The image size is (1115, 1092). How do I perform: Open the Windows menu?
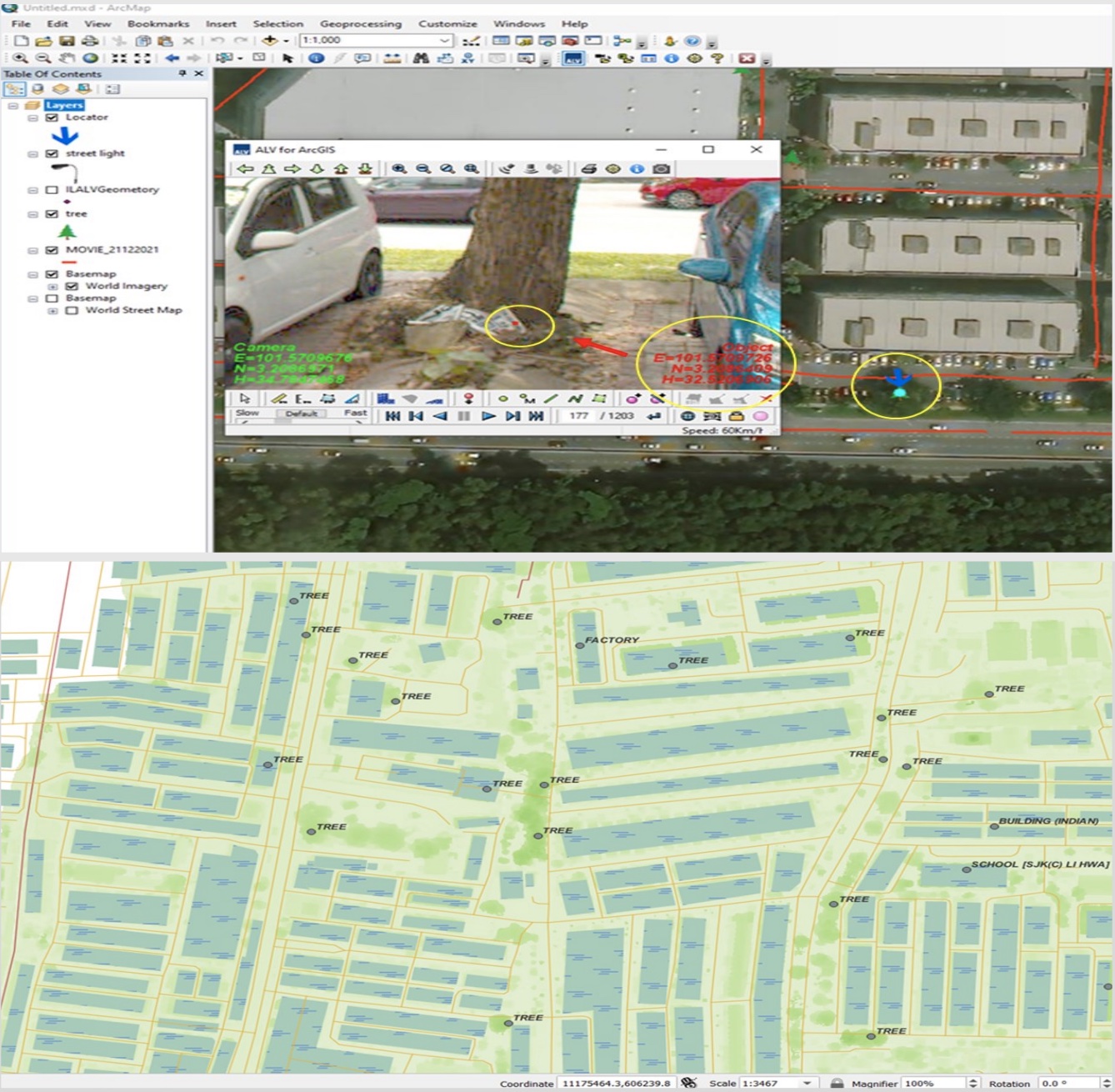[518, 23]
